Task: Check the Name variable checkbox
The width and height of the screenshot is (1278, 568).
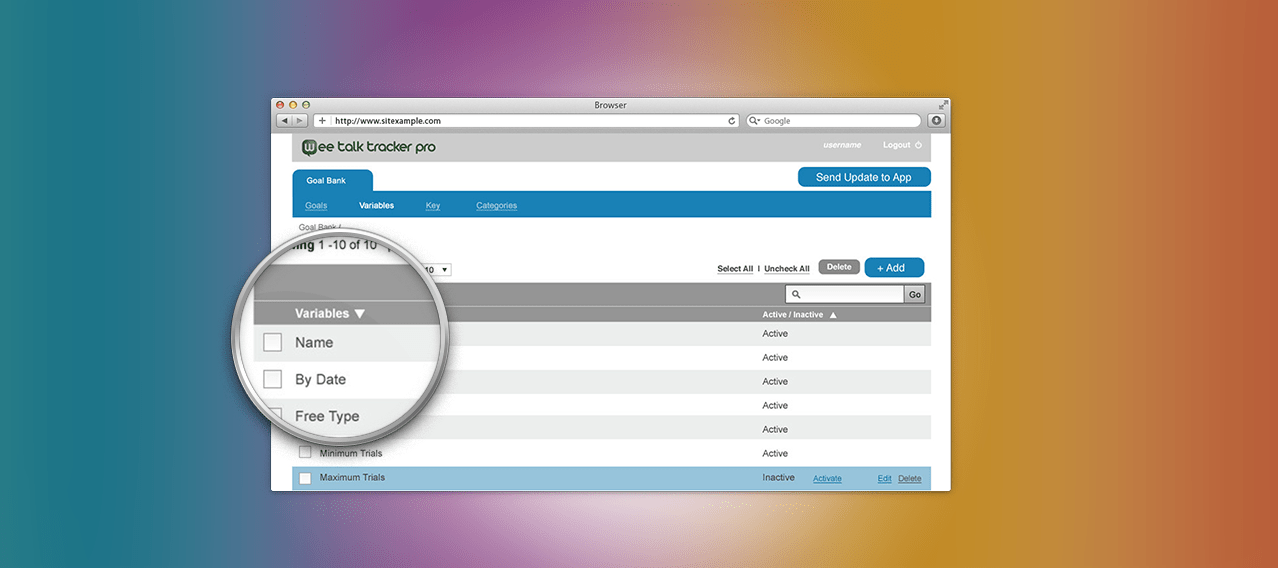Action: (x=272, y=343)
